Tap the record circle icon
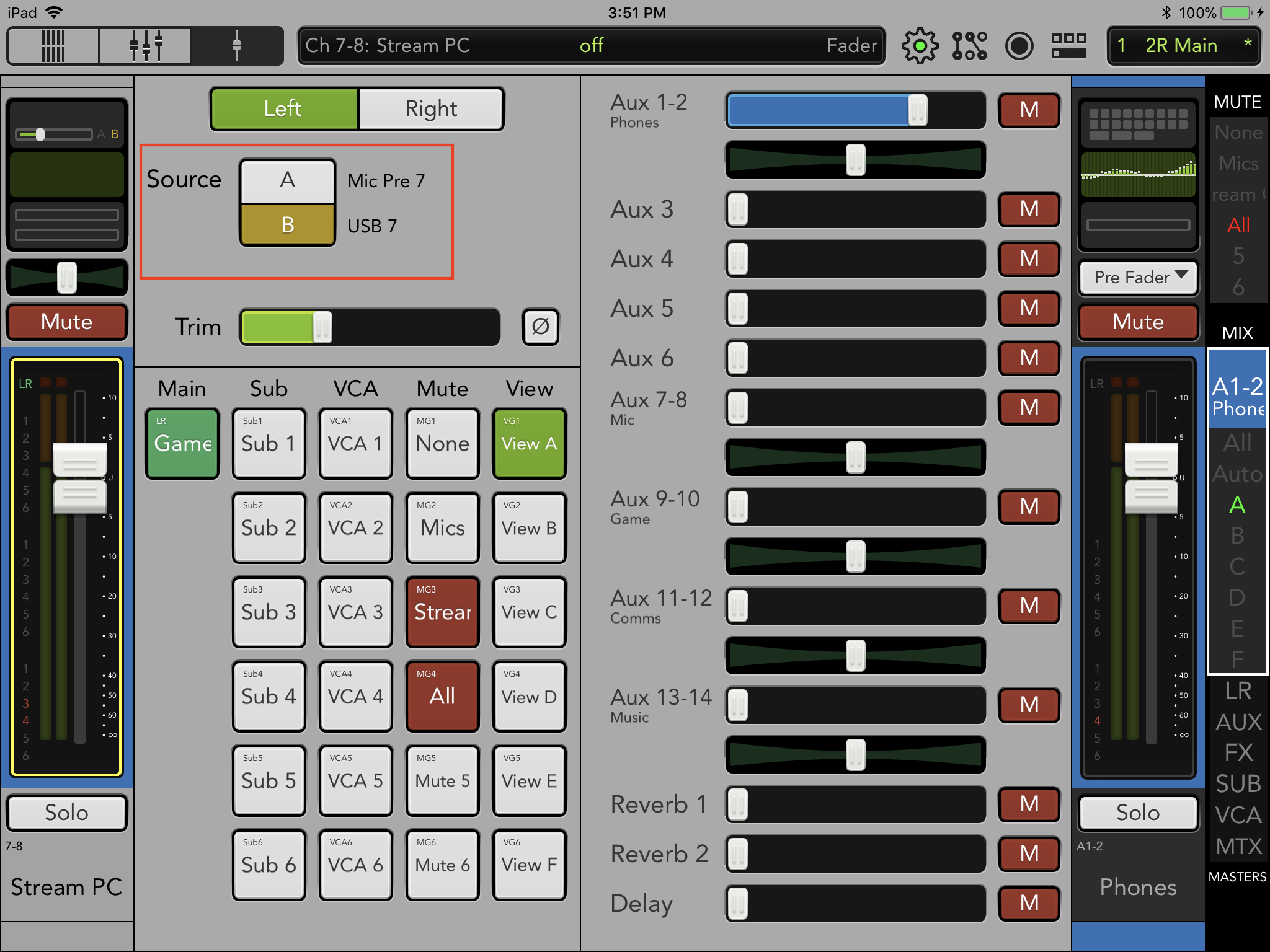The width and height of the screenshot is (1270, 952). pos(1019,46)
